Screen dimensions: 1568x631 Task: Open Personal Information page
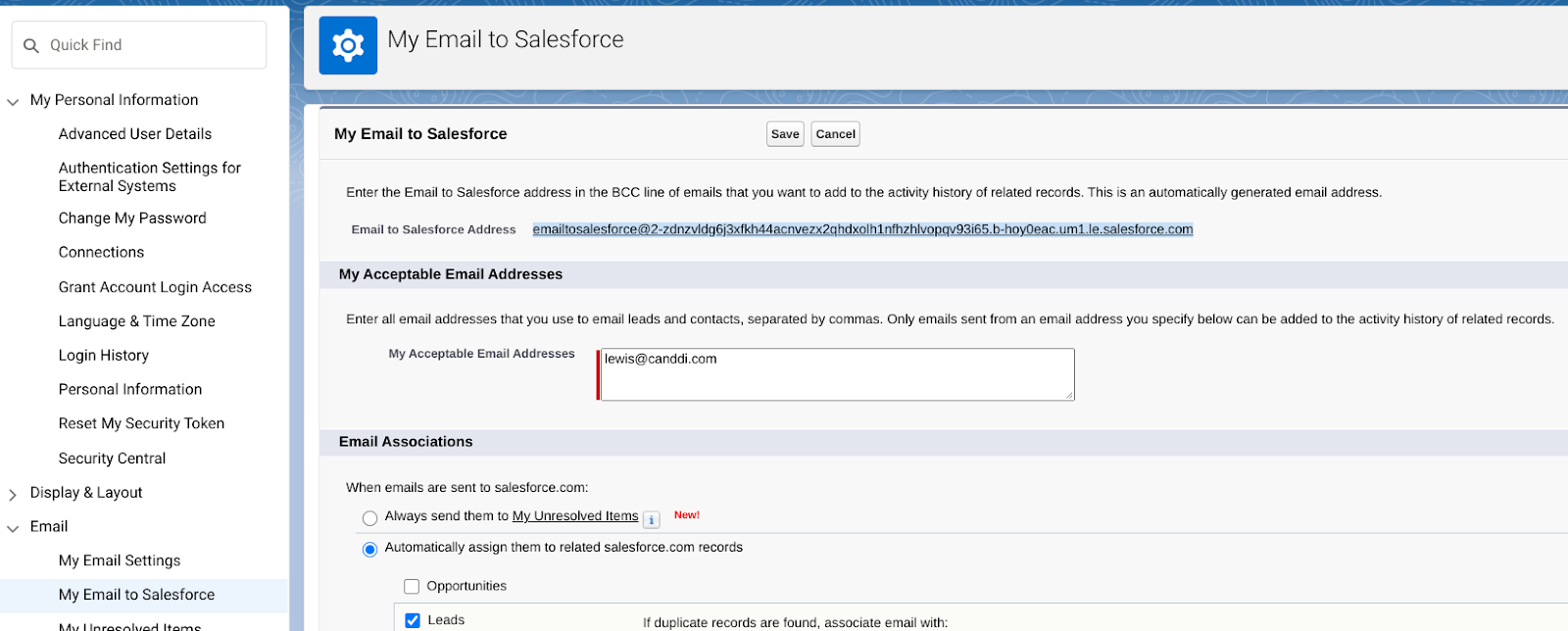click(x=130, y=390)
